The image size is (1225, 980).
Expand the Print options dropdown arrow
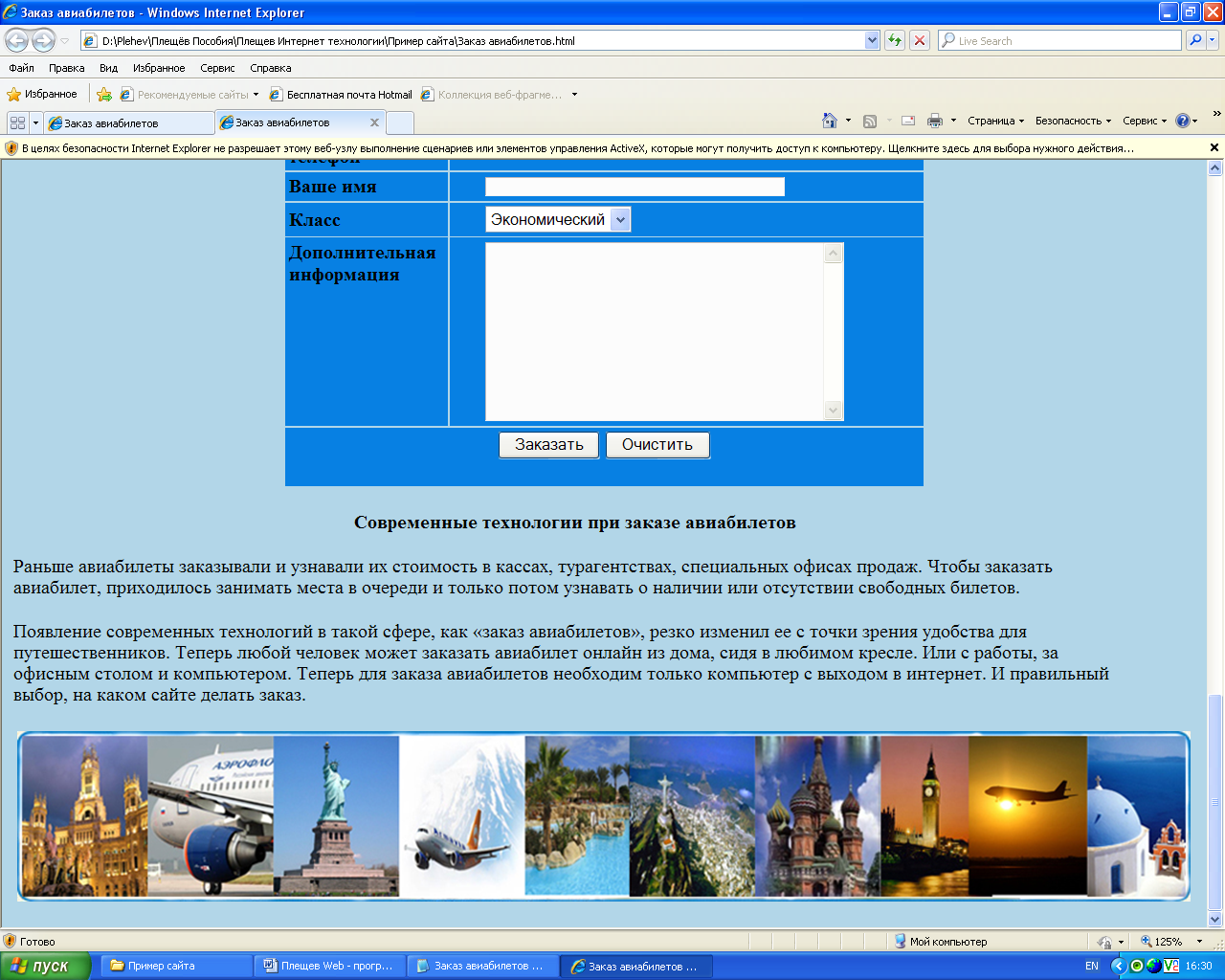(954, 121)
